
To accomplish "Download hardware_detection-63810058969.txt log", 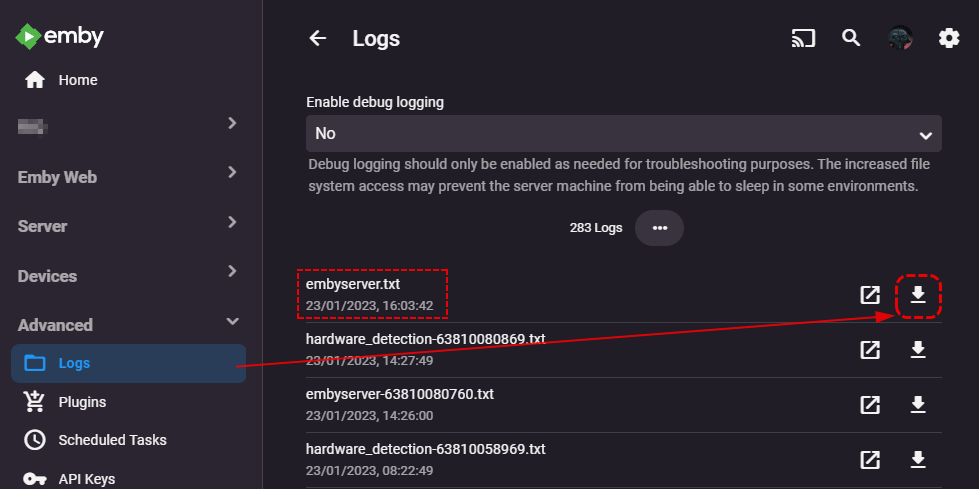I will [x=918, y=460].
